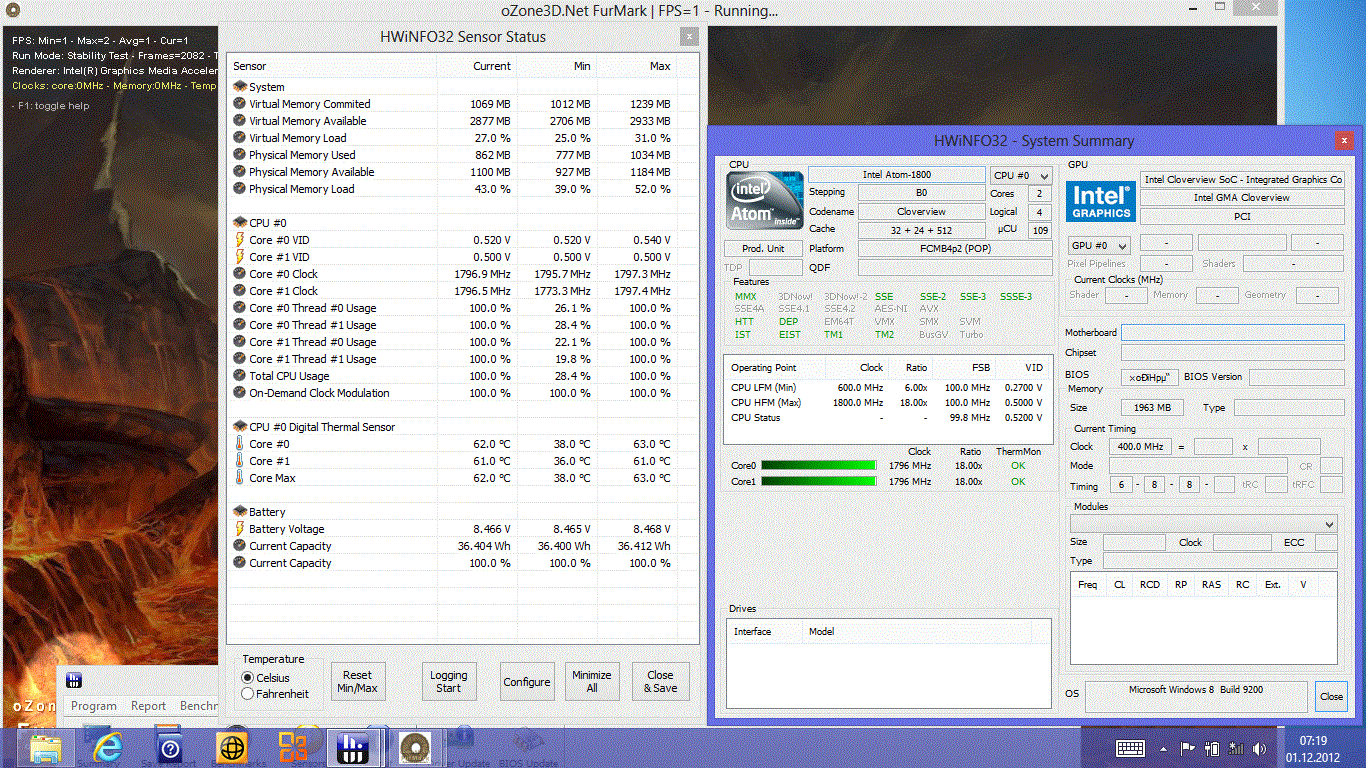Click the thermometer icon for Core #1
The width and height of the screenshot is (1366, 768).
(x=240, y=461)
